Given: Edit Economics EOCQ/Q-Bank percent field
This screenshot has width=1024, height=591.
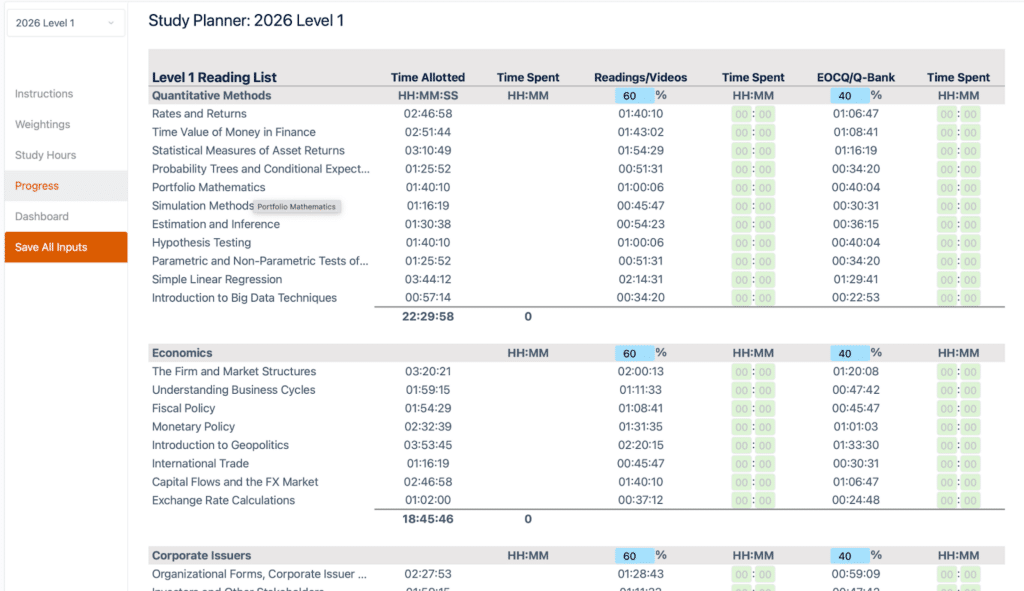Looking at the screenshot, I should pyautogui.click(x=848, y=353).
